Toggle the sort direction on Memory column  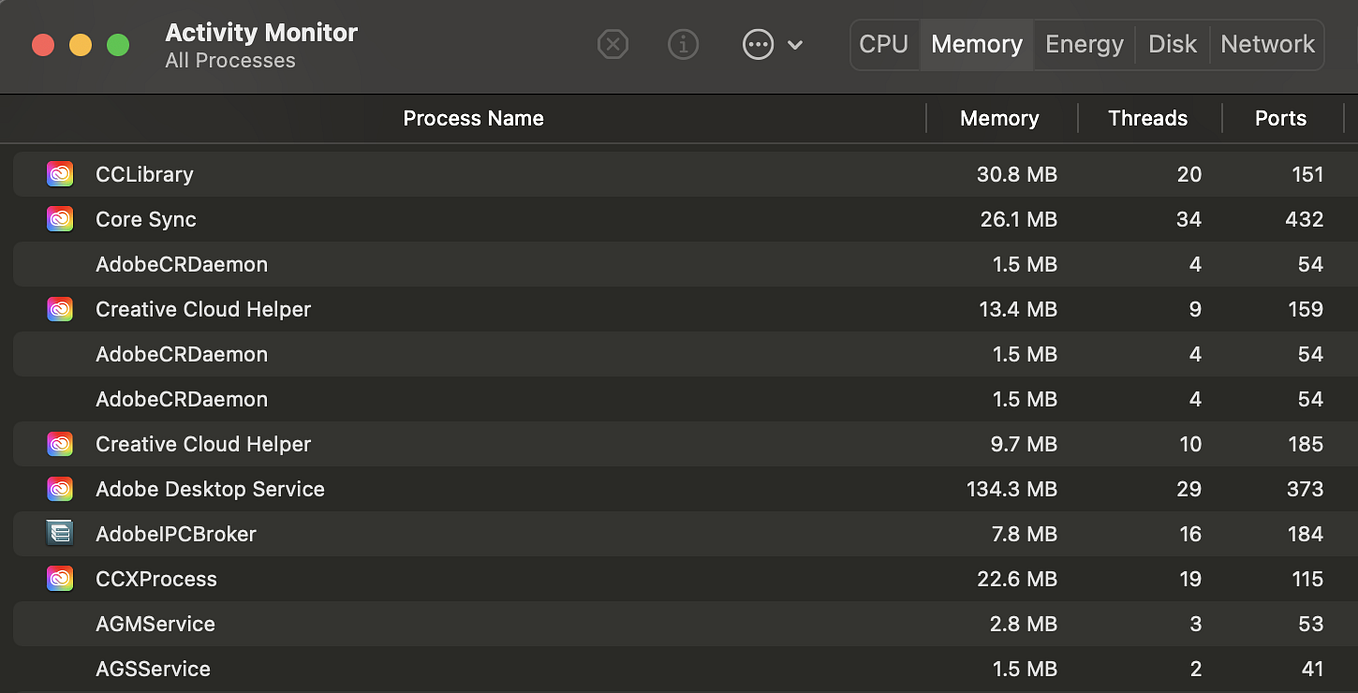click(999, 118)
